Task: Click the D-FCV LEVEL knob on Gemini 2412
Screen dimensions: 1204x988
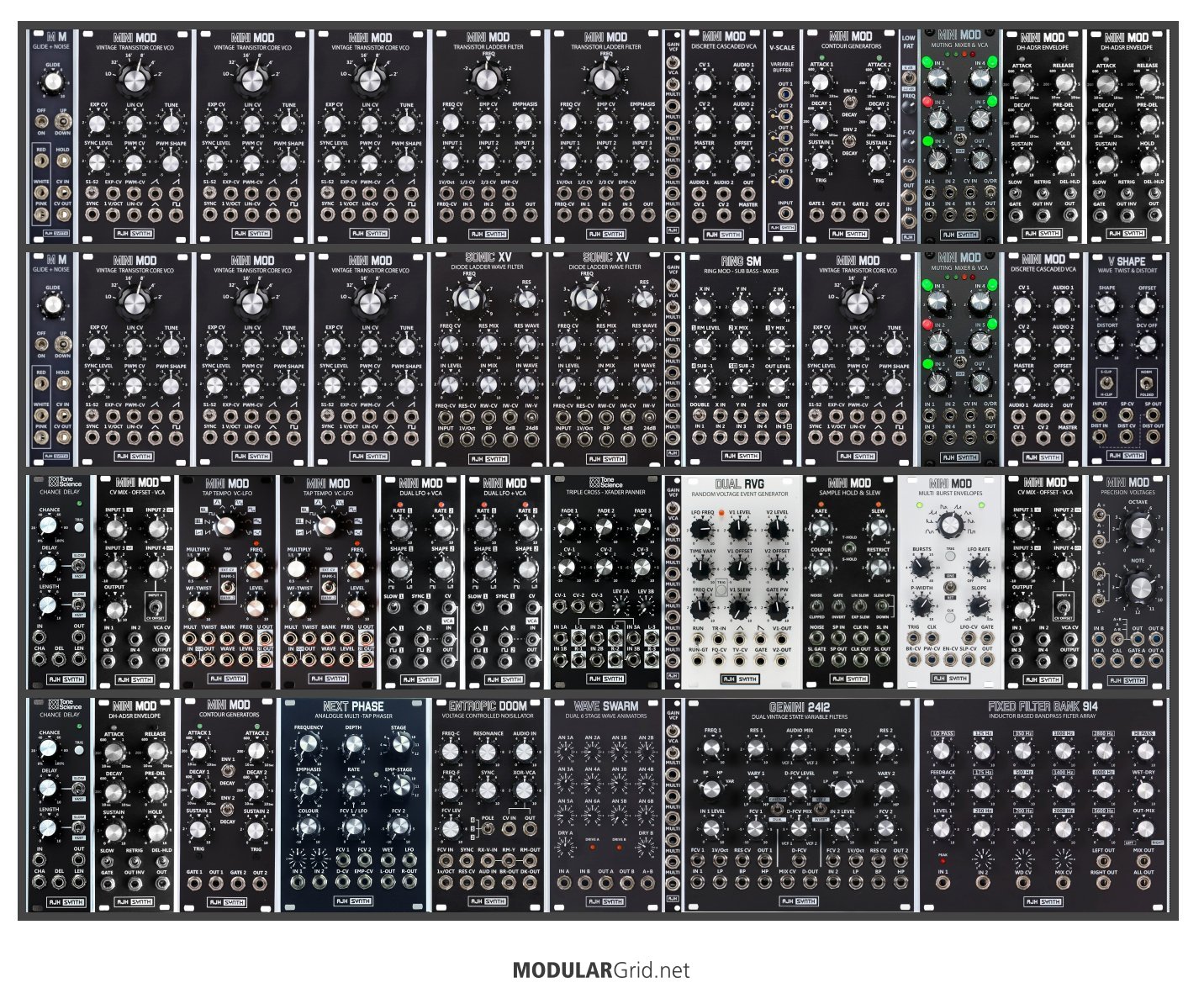Action: pos(800,790)
